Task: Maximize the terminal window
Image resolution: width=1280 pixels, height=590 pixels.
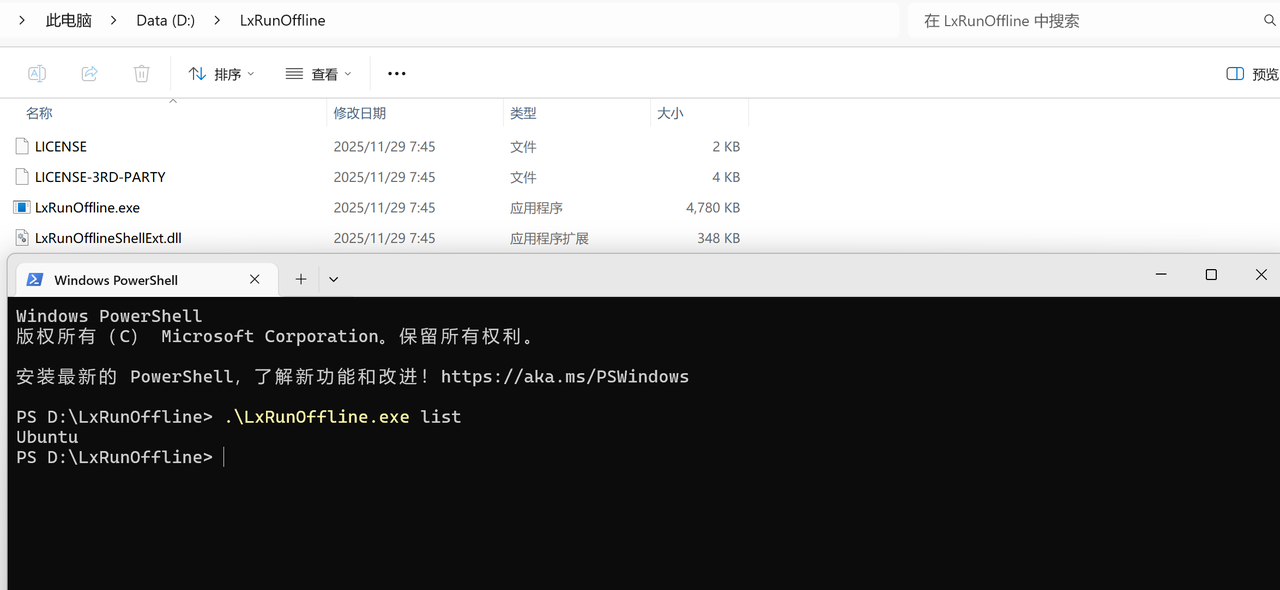Action: coord(1211,275)
